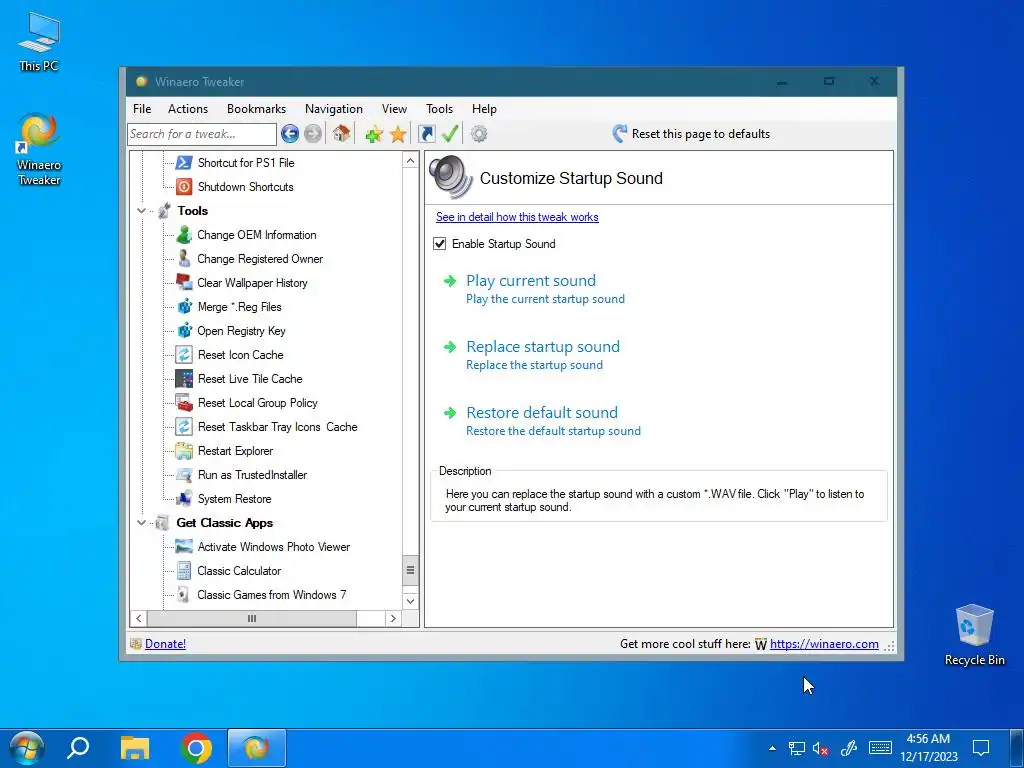Open the File menu
1024x768 pixels.
point(142,109)
